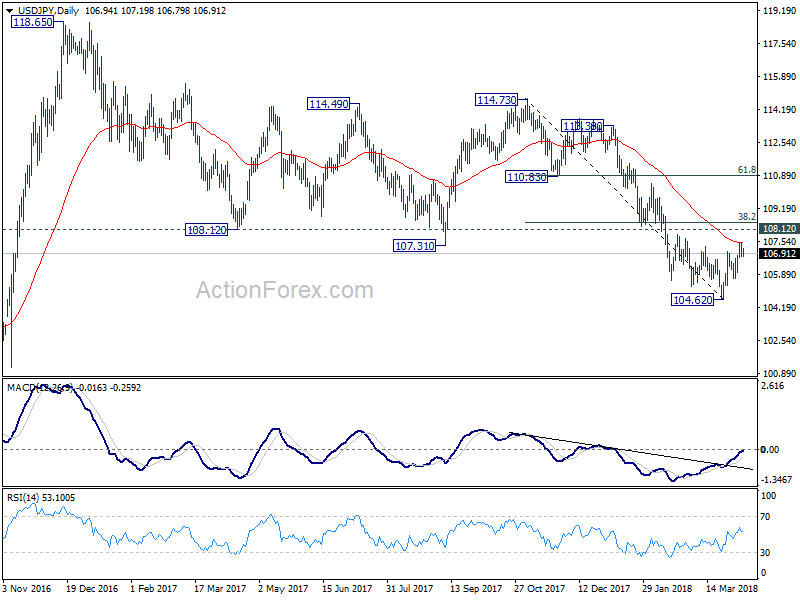
Task: Click the 102.540 price axis value
Action: [779, 340]
